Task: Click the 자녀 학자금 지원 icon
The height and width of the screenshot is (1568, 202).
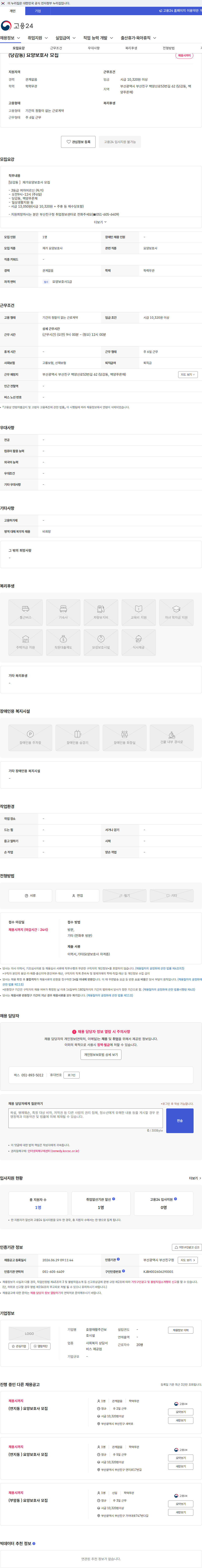Action: pos(177,612)
